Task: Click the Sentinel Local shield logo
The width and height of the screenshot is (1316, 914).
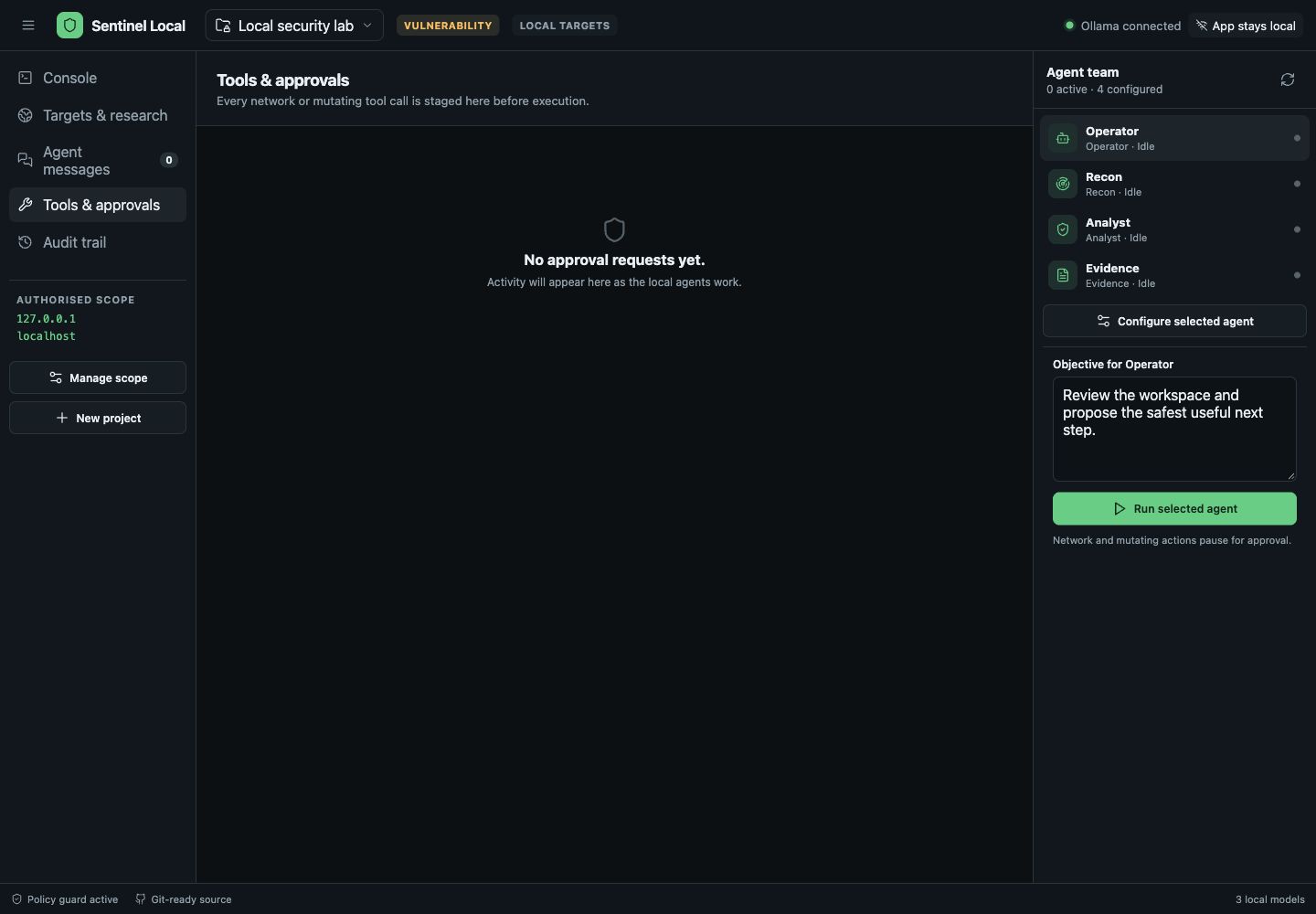Action: (69, 26)
